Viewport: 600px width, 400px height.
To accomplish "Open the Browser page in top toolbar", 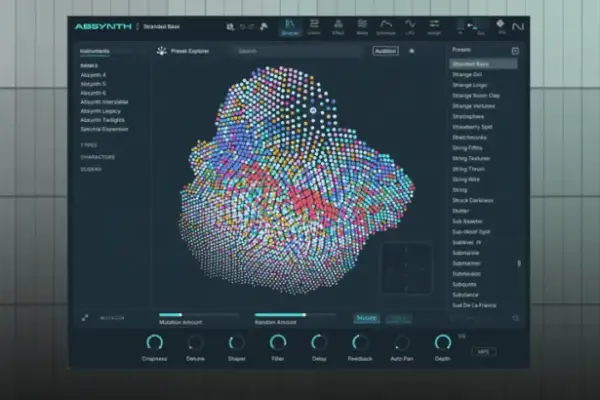I will coord(290,27).
